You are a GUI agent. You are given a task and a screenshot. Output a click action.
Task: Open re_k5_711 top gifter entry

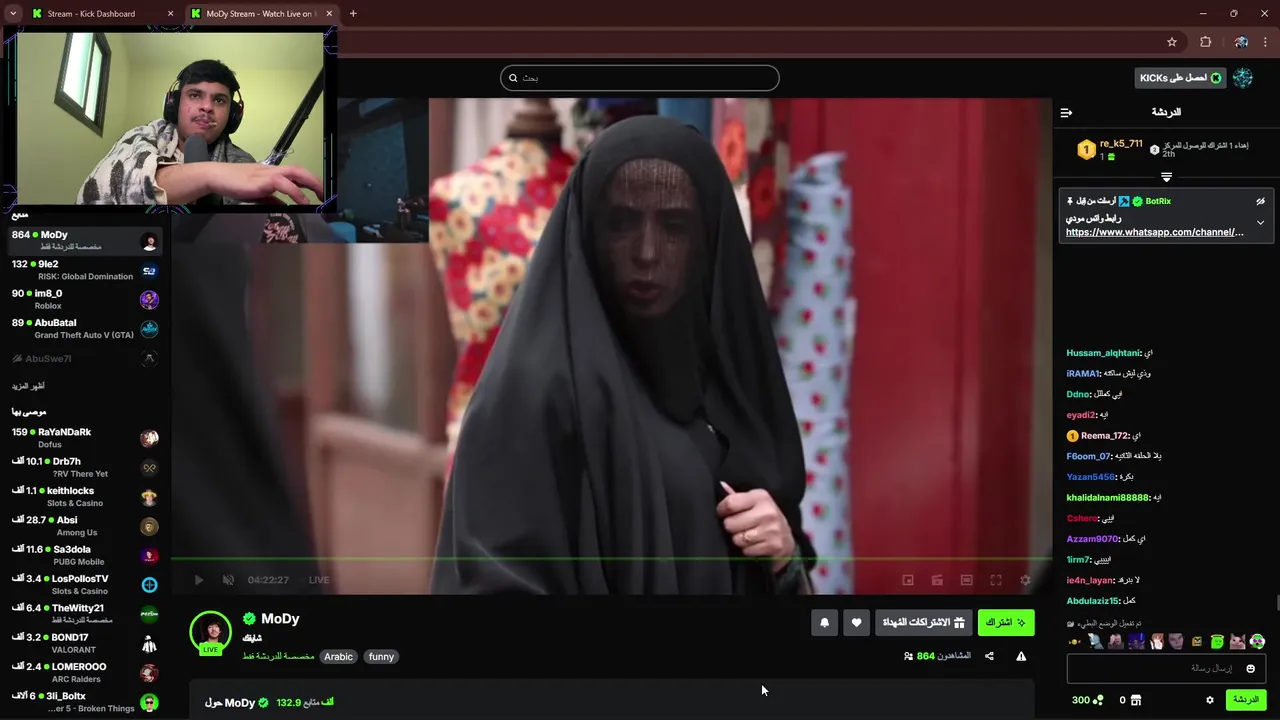[x=1109, y=150]
